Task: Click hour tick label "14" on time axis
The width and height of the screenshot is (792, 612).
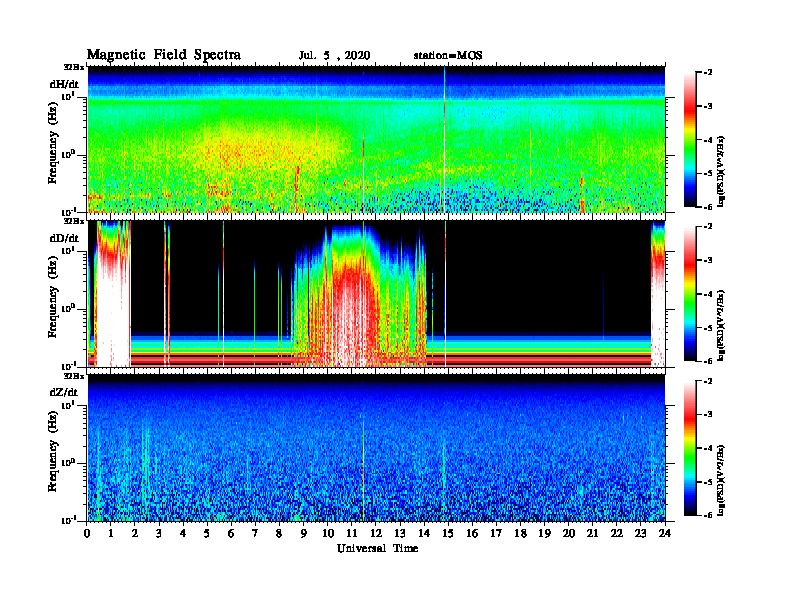Action: click(x=424, y=534)
